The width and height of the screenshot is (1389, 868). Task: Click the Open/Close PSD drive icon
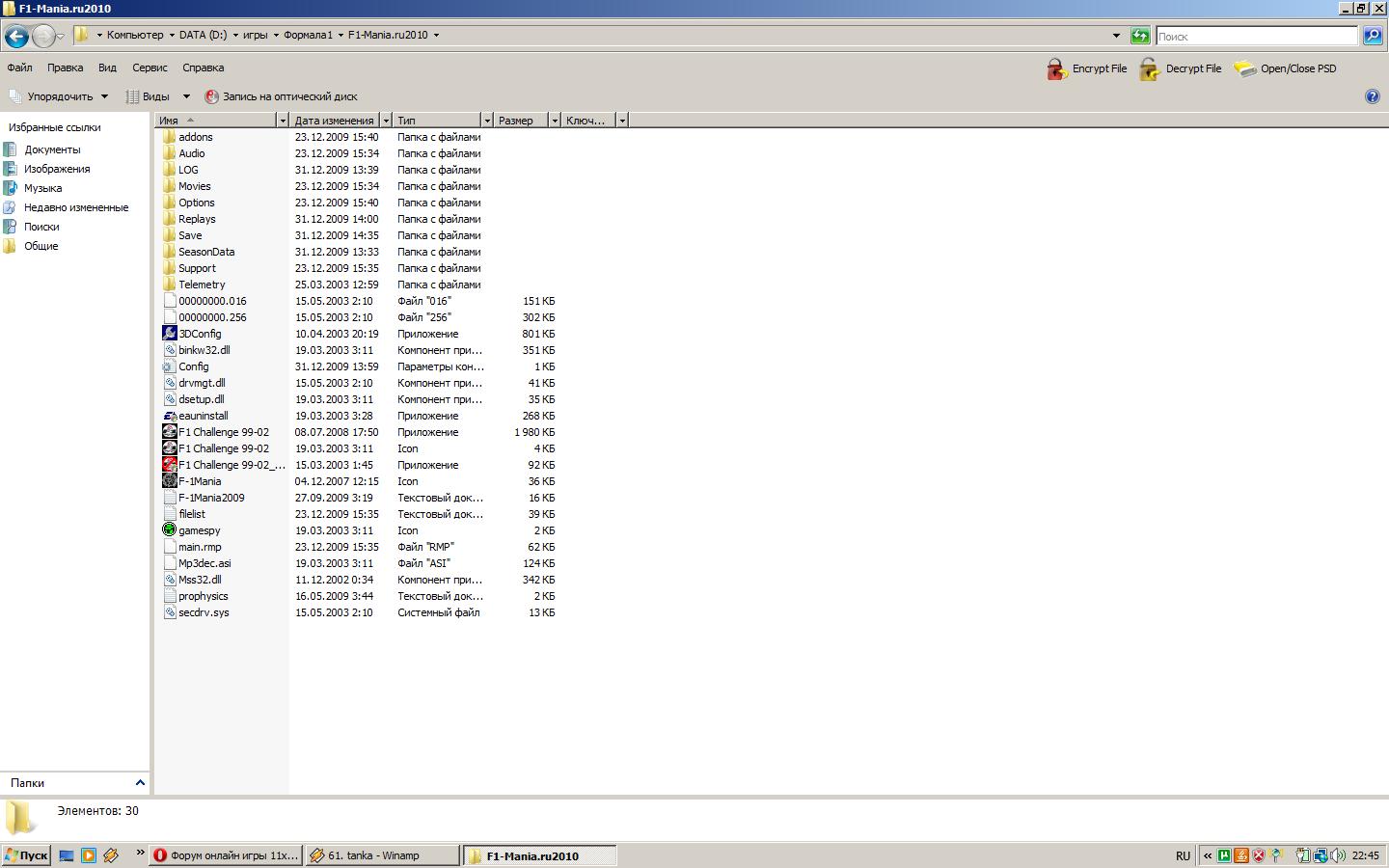pos(1244,69)
